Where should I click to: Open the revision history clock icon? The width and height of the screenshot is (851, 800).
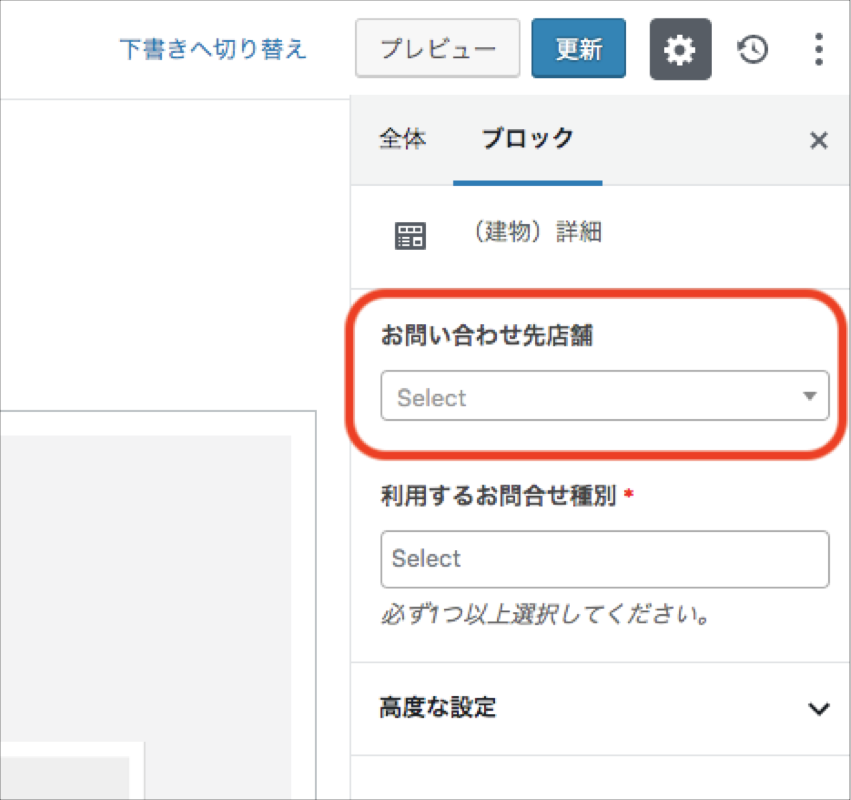[x=752, y=49]
